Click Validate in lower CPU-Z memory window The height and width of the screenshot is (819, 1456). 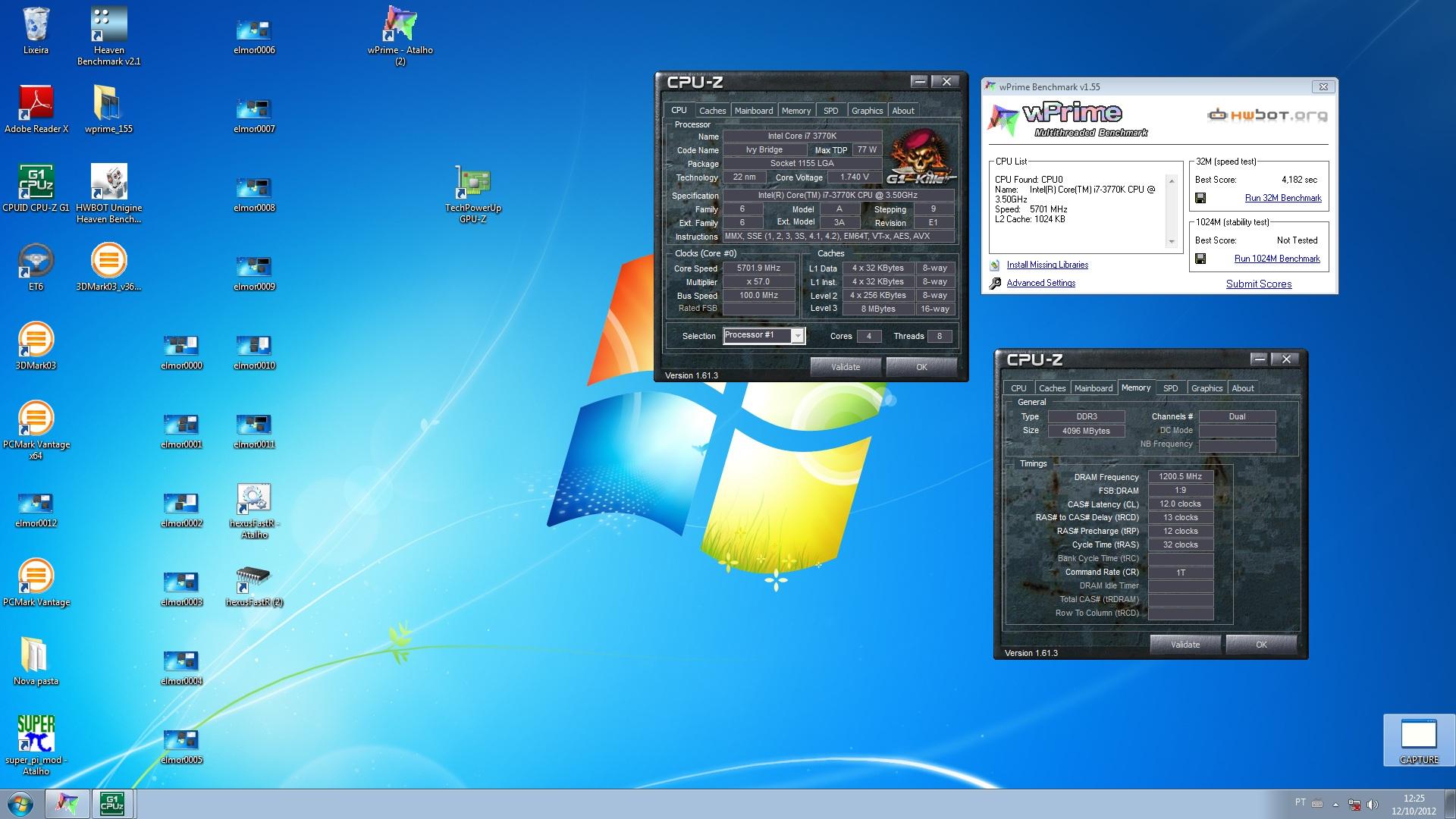click(1185, 645)
